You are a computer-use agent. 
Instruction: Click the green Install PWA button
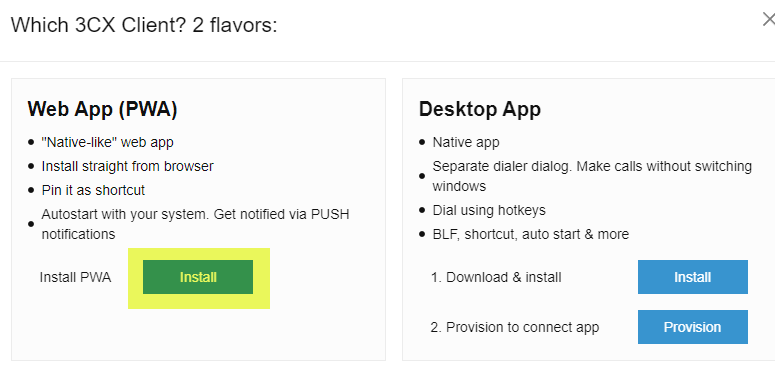pyautogui.click(x=198, y=277)
